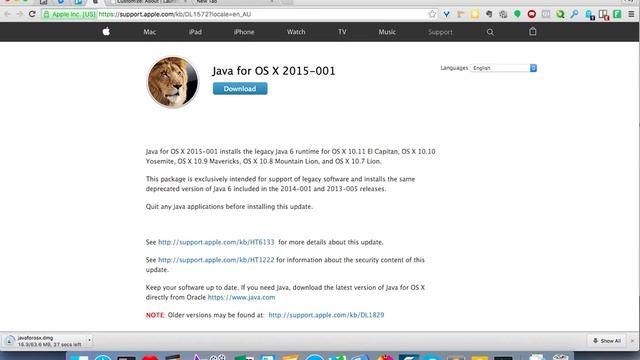Open the Mac section in navigation
Viewport: 640px width, 360px height.
coord(150,32)
